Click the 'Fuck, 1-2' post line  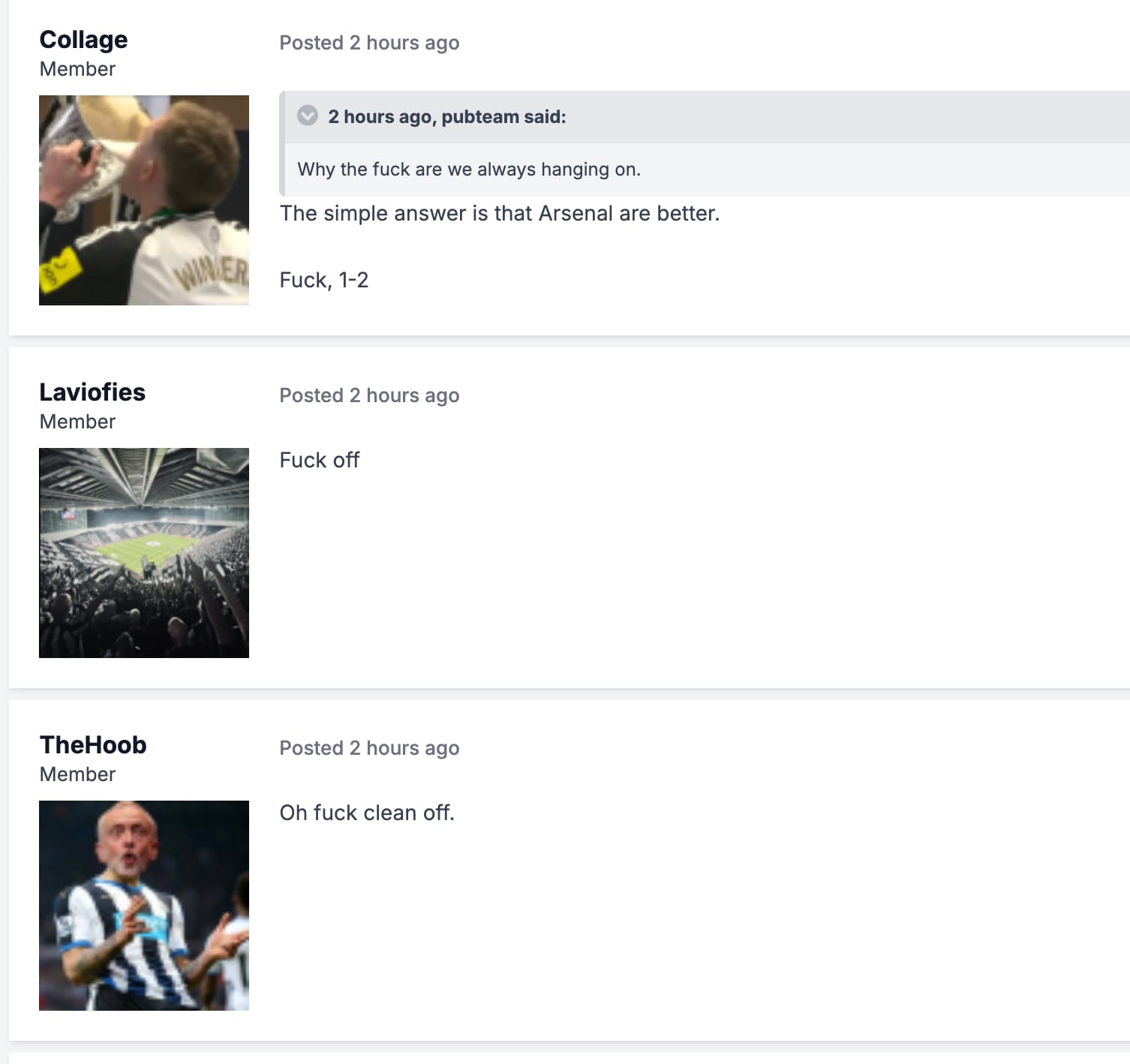coord(324,281)
